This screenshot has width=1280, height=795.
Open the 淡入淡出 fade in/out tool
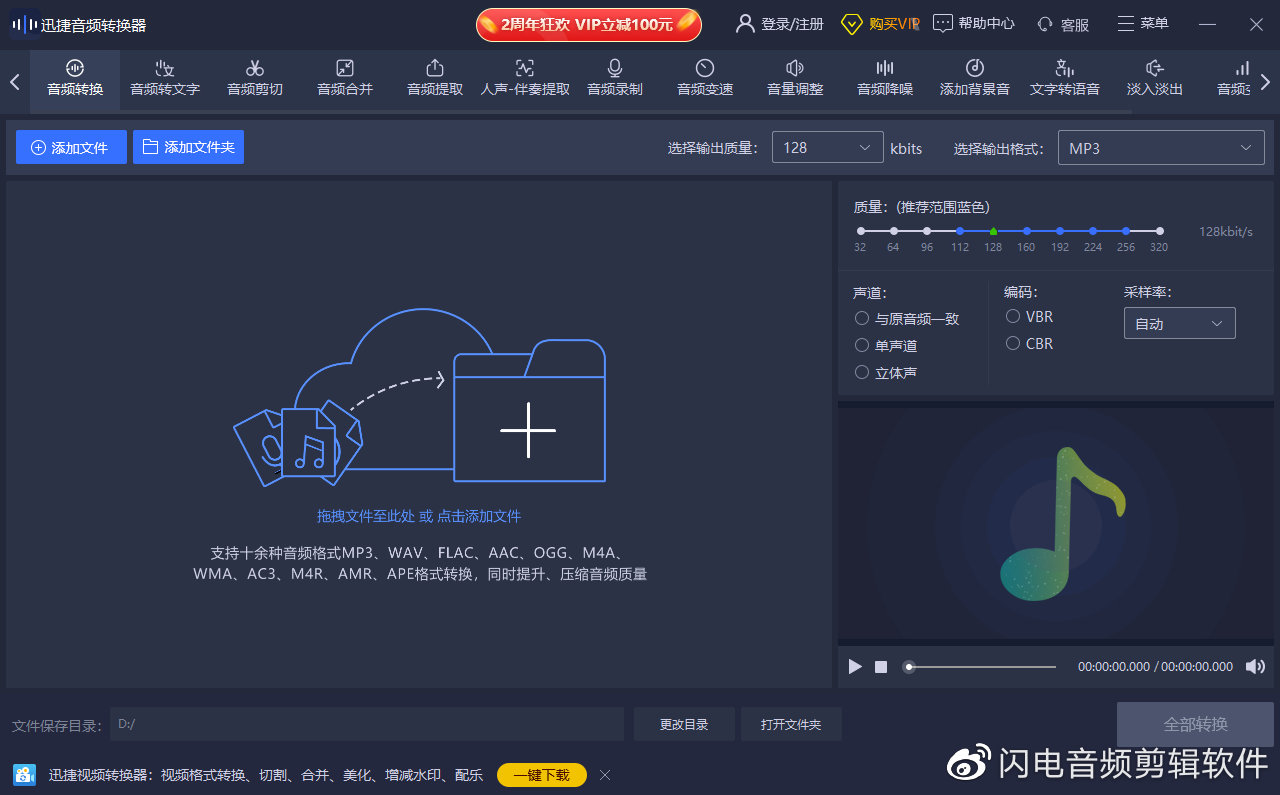click(x=1154, y=80)
